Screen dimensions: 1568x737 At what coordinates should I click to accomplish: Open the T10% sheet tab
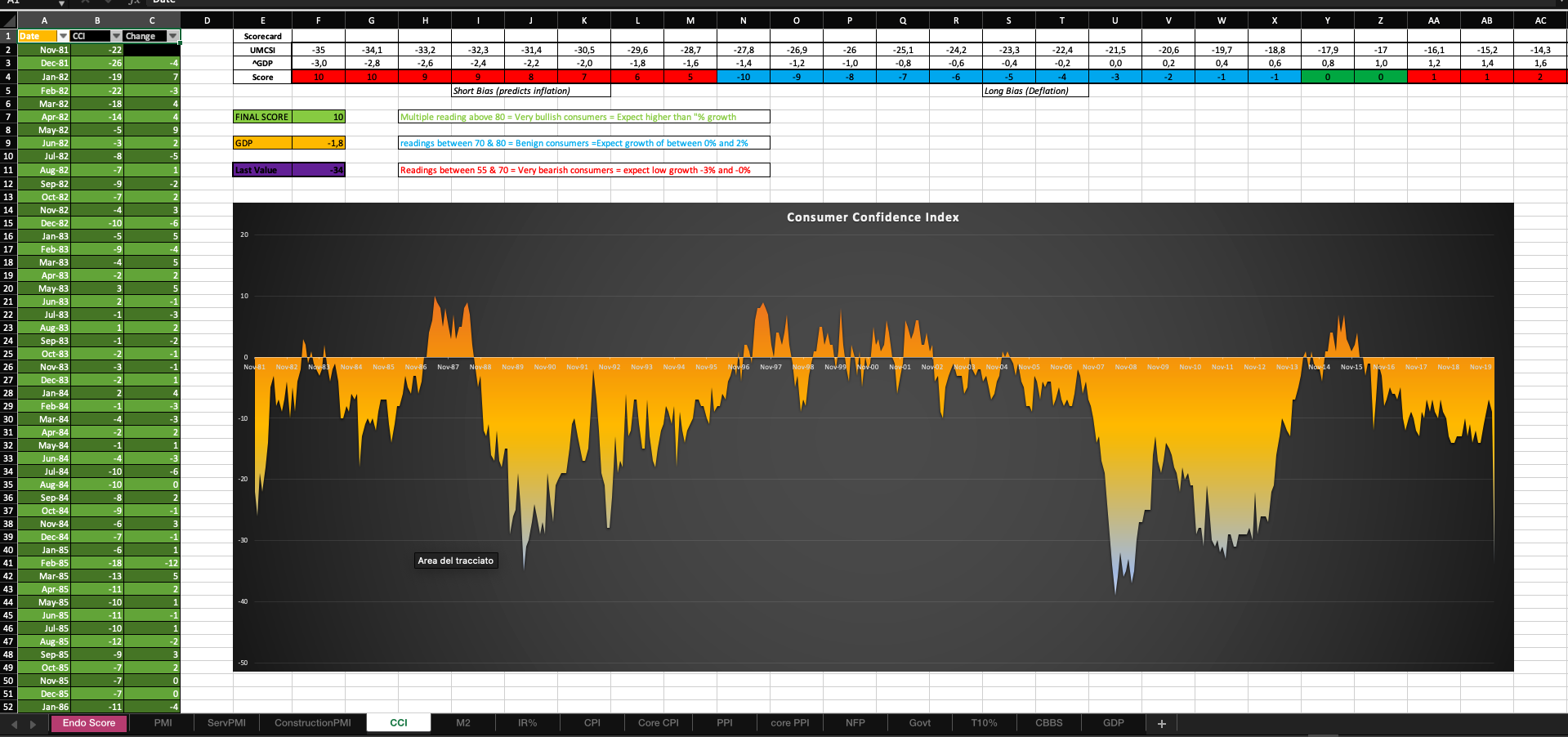[985, 723]
